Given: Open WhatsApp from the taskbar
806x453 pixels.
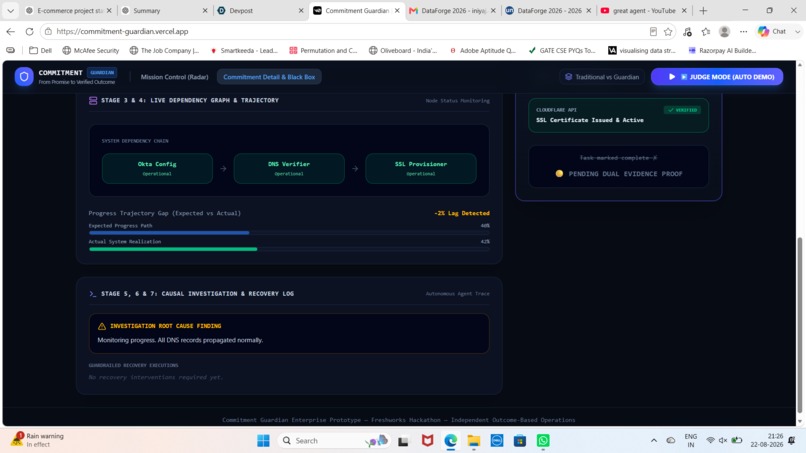Looking at the screenshot, I should click(x=543, y=441).
